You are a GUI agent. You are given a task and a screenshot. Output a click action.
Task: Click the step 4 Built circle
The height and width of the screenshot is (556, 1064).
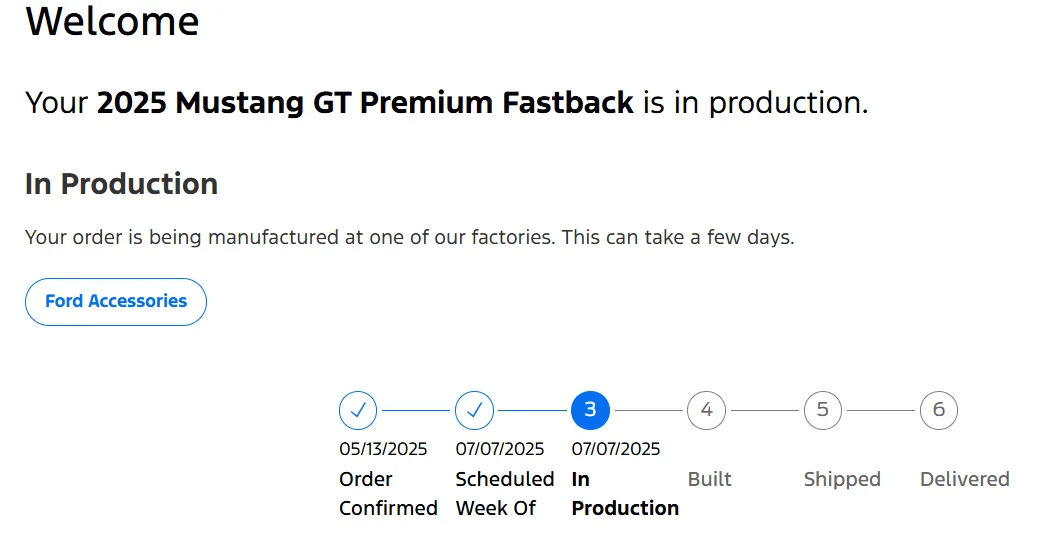706,410
